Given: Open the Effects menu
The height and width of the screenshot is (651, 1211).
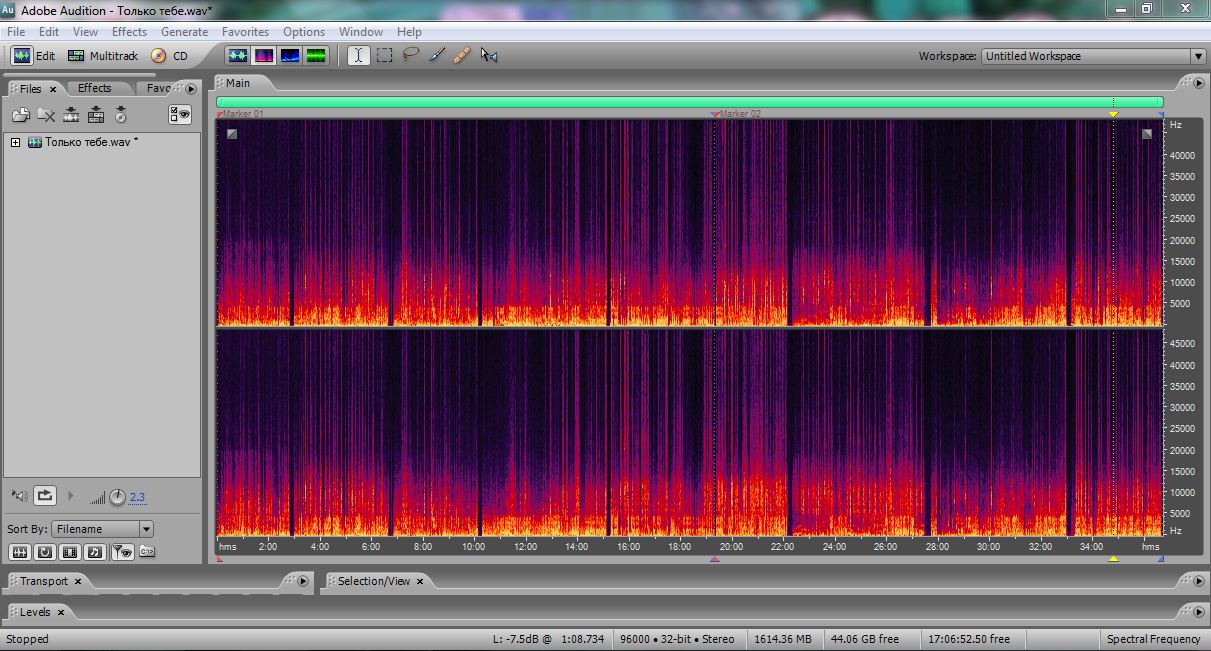Looking at the screenshot, I should (x=129, y=32).
